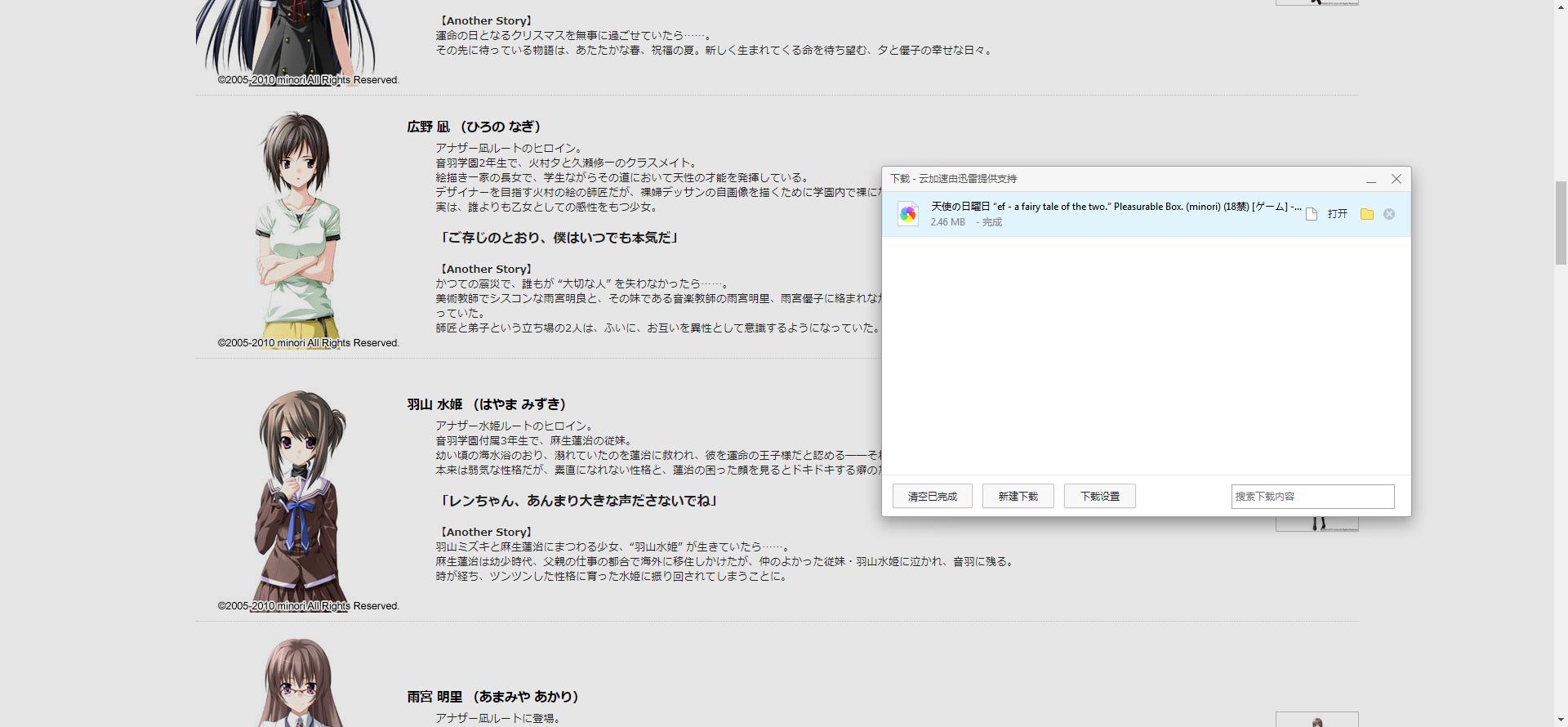
Task: Click the line starting 師匠と弟子という立ち場
Action: [x=658, y=328]
